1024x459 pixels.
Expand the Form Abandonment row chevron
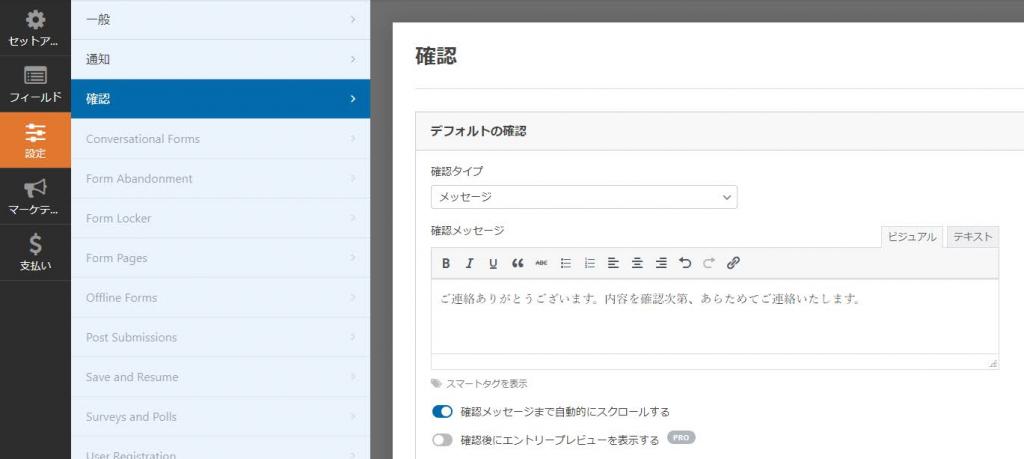(x=353, y=178)
